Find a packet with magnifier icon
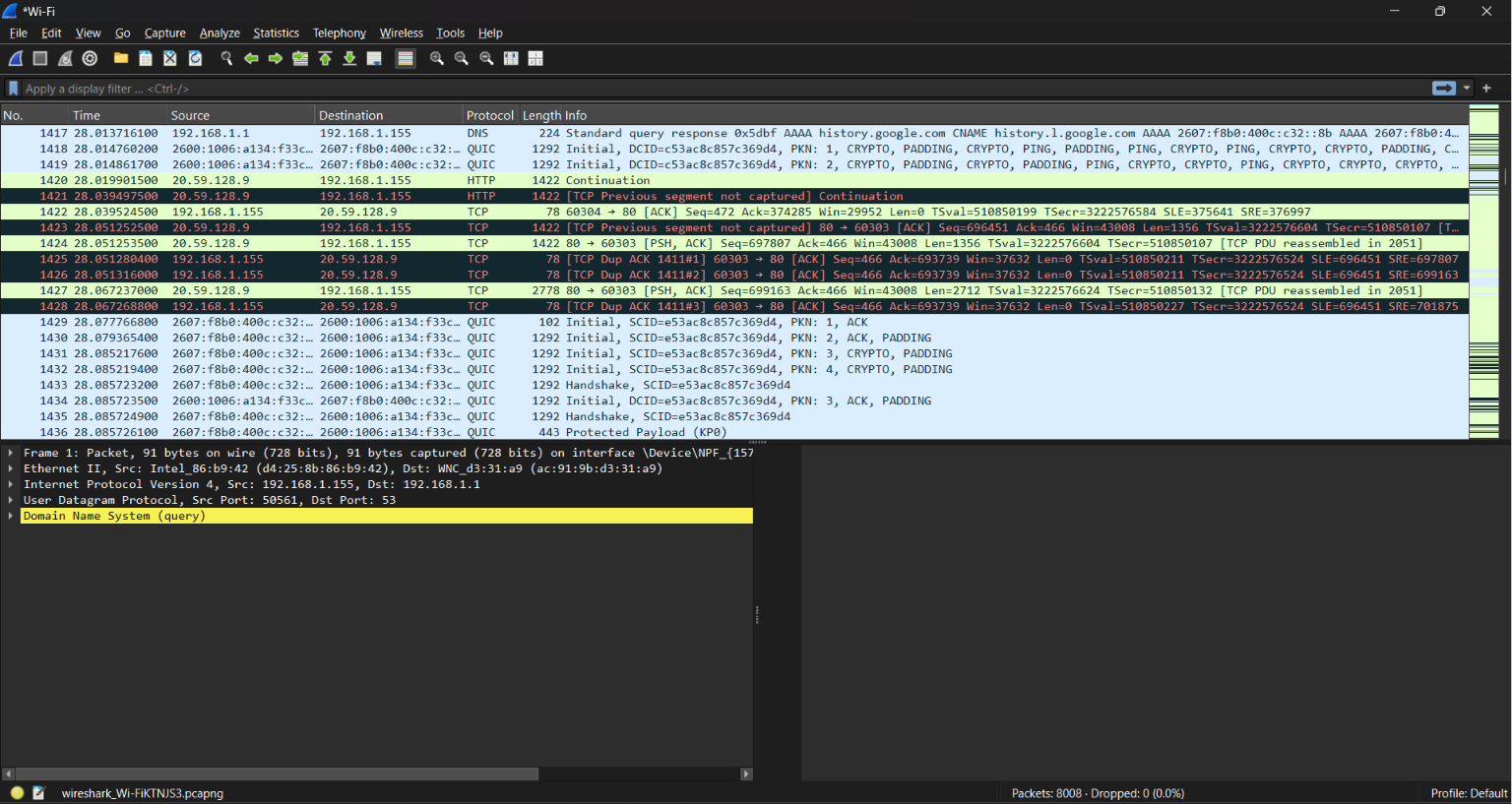Image resolution: width=1512 pixels, height=804 pixels. tap(226, 59)
